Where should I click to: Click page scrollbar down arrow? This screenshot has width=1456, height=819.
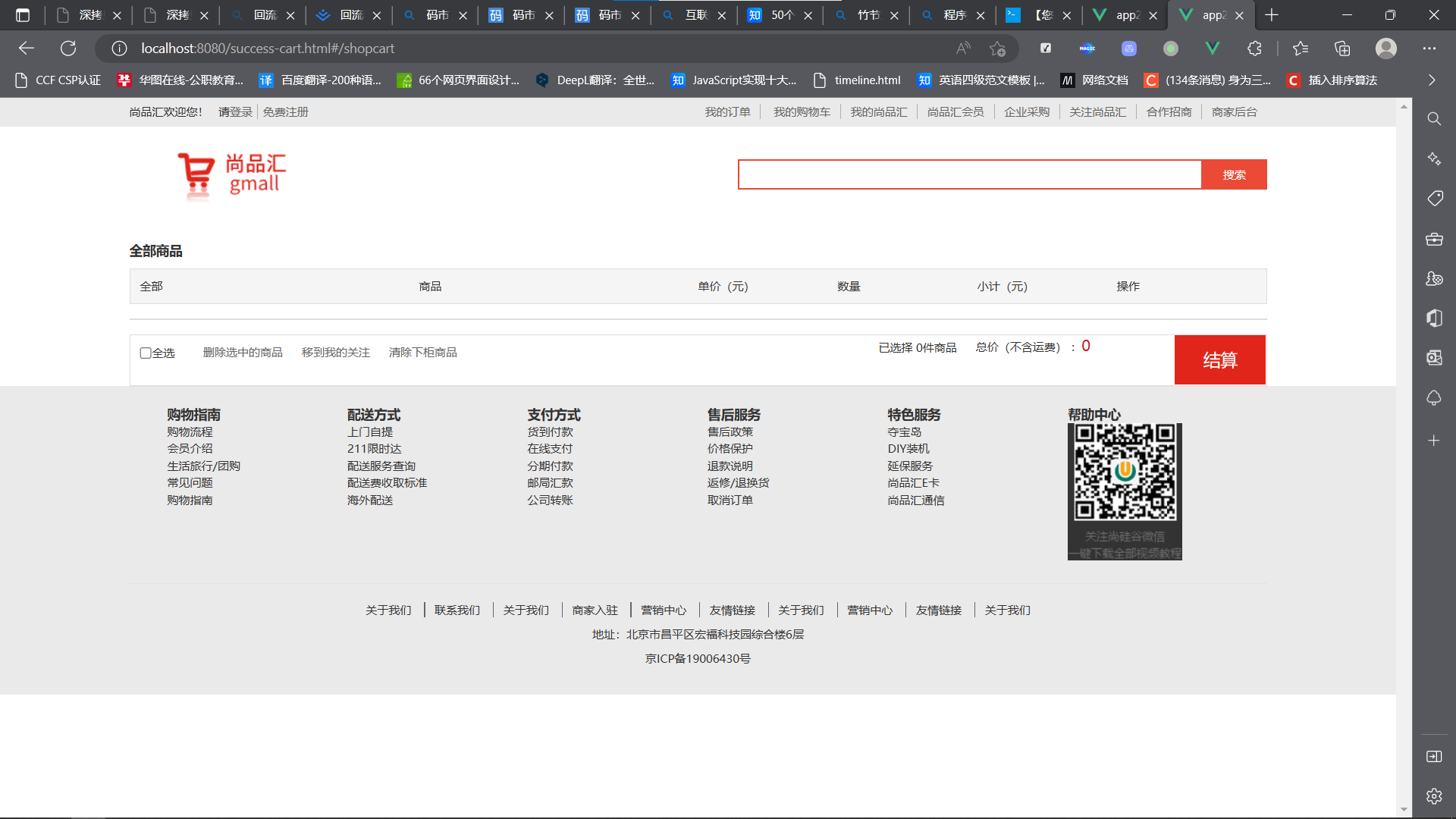click(x=1404, y=810)
